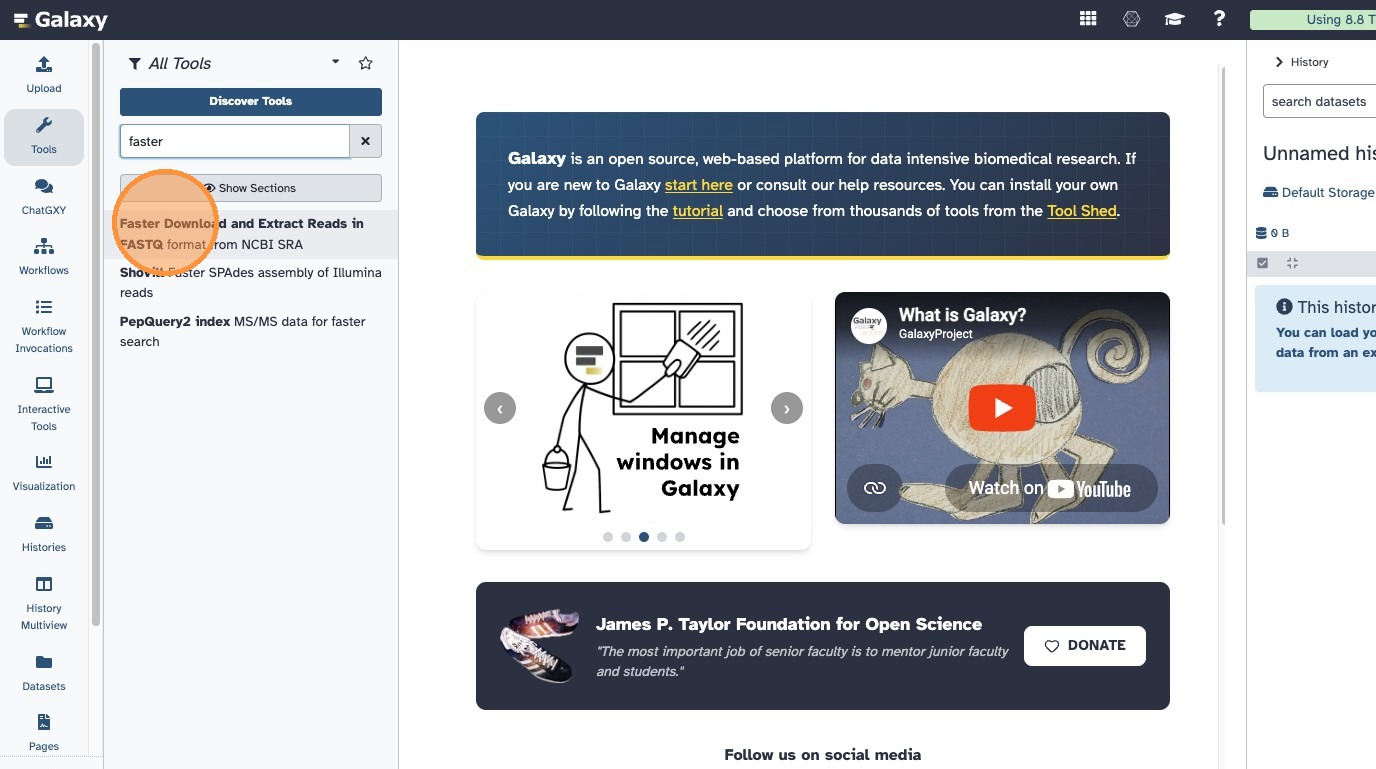The image size is (1376, 769).
Task: Select the first carousel slide dot
Action: [x=608, y=537]
